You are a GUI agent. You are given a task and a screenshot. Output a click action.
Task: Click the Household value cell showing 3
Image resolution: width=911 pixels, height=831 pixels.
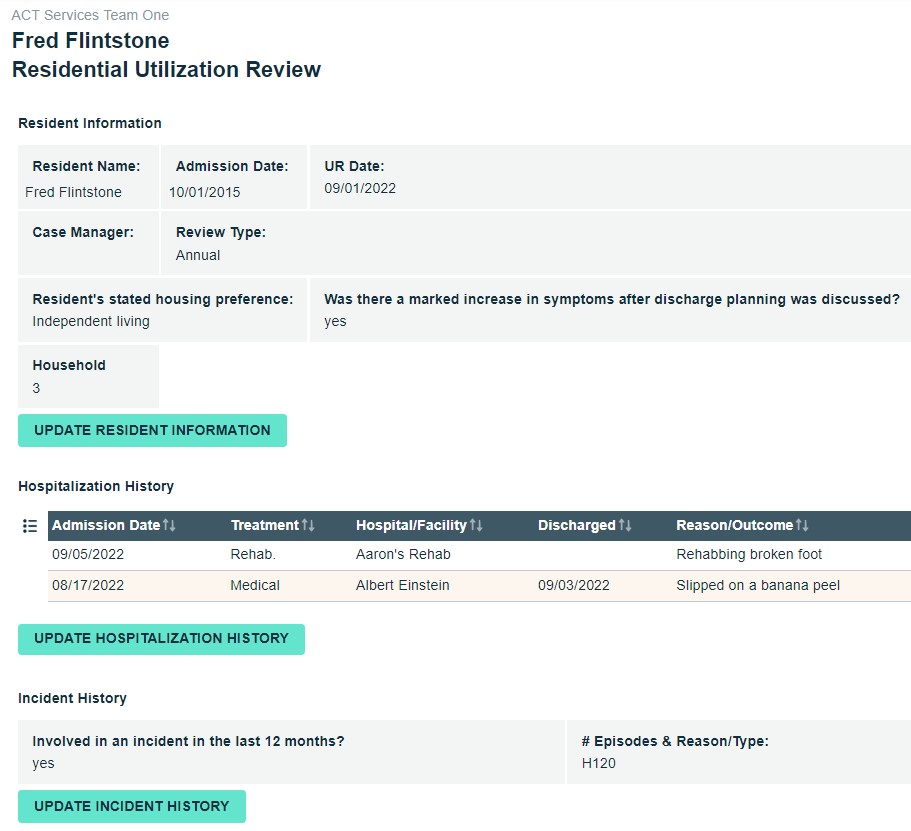[x=87, y=375]
